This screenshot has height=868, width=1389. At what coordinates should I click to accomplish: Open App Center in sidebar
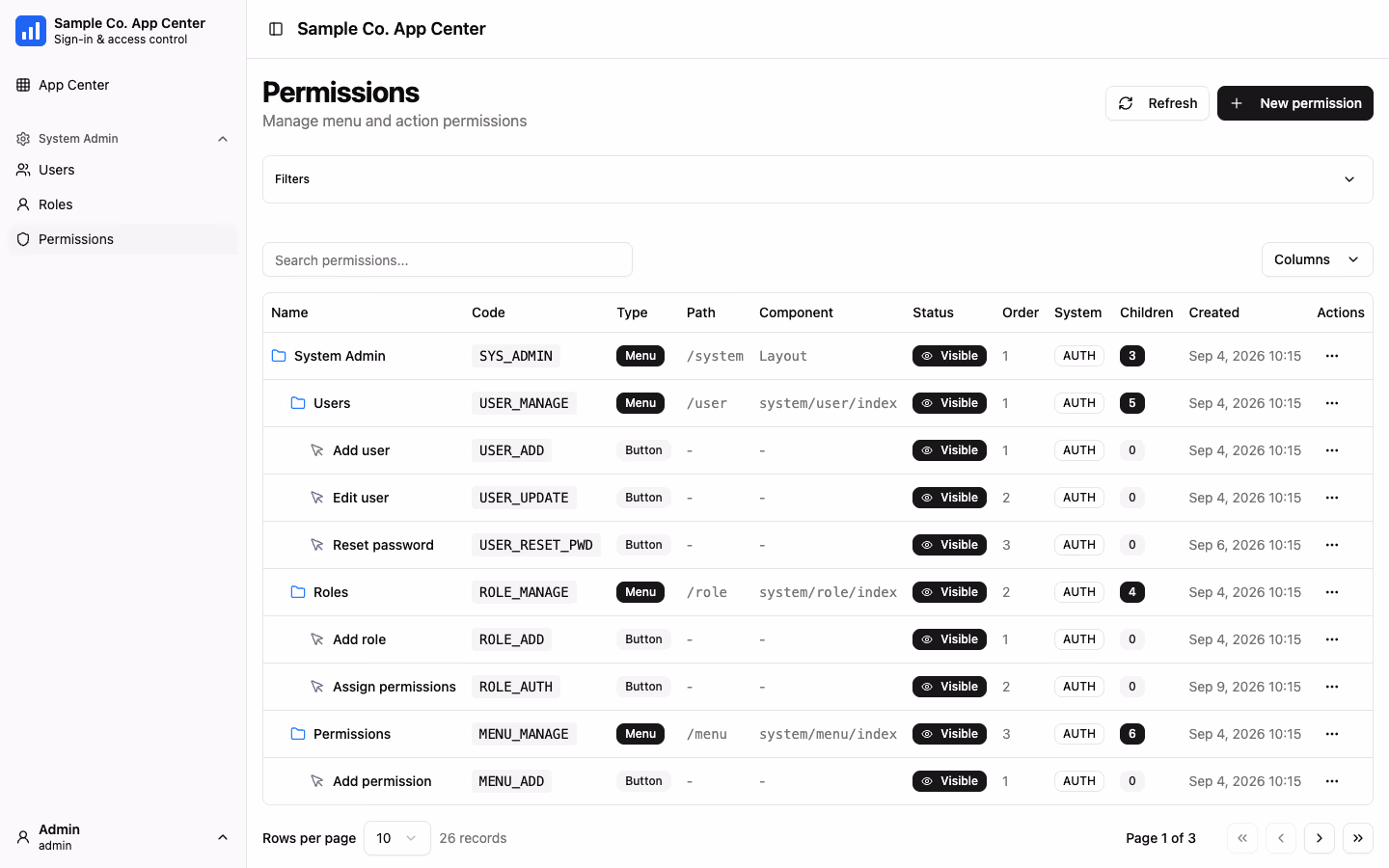click(x=123, y=85)
